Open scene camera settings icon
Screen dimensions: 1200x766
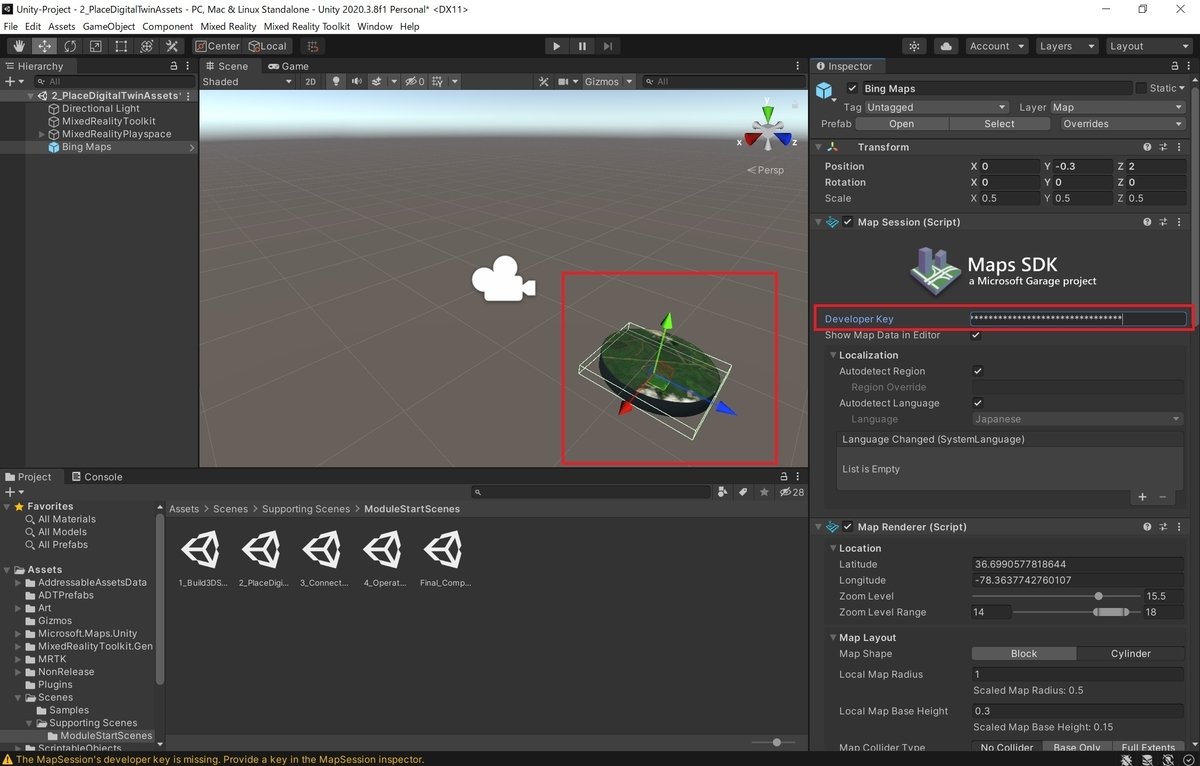[x=566, y=81]
